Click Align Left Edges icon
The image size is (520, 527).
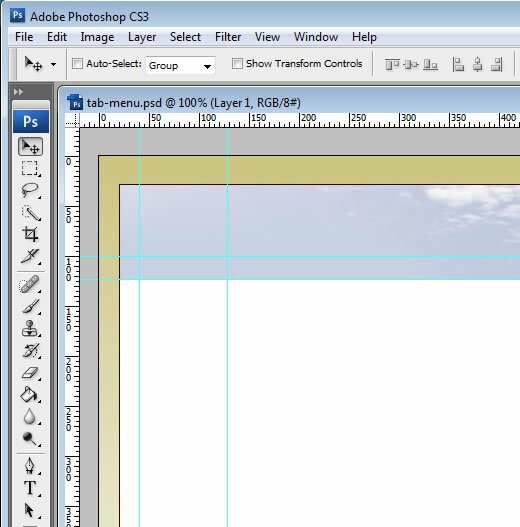coord(458,64)
